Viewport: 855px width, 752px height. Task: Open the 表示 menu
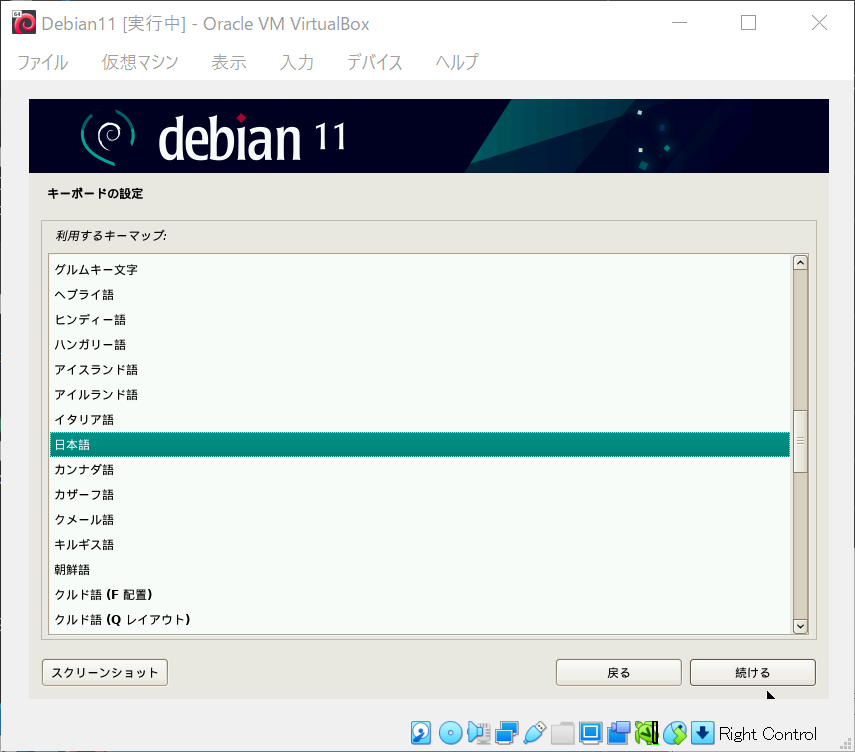pos(229,62)
